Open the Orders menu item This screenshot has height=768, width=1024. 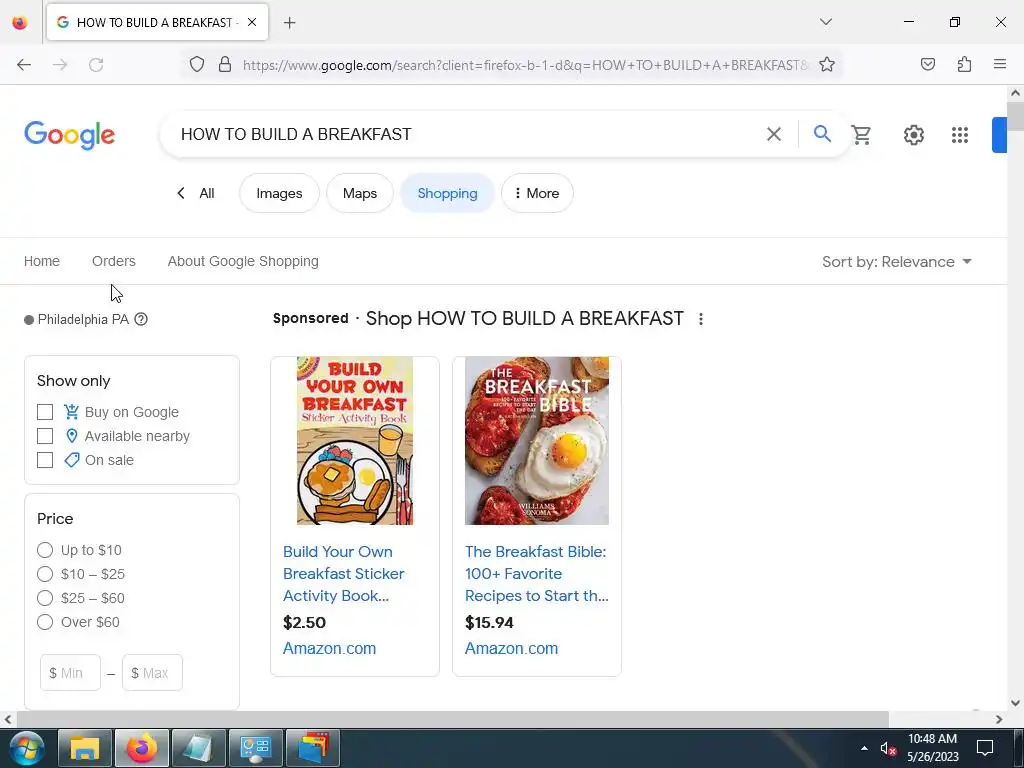coord(114,261)
